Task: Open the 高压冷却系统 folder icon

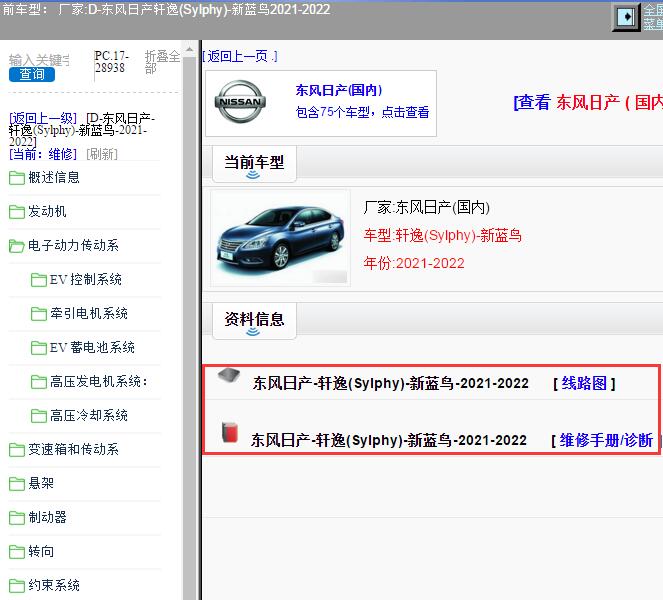Action: (x=38, y=416)
